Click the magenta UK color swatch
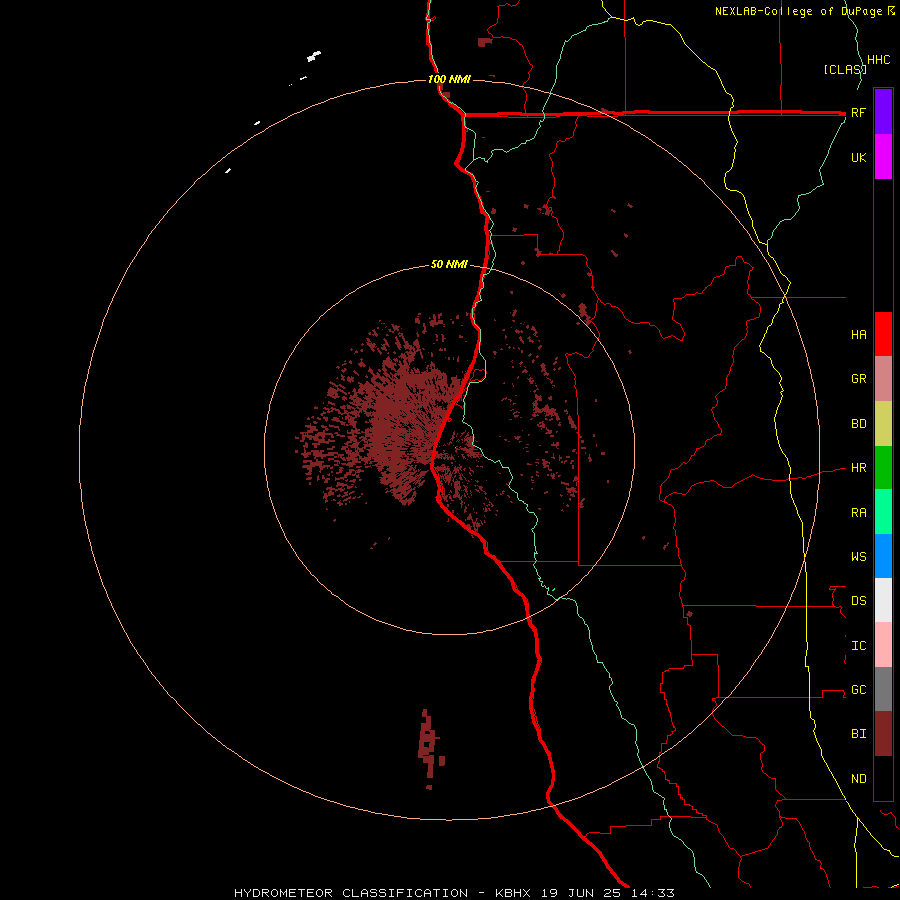This screenshot has width=900, height=900. [x=883, y=157]
